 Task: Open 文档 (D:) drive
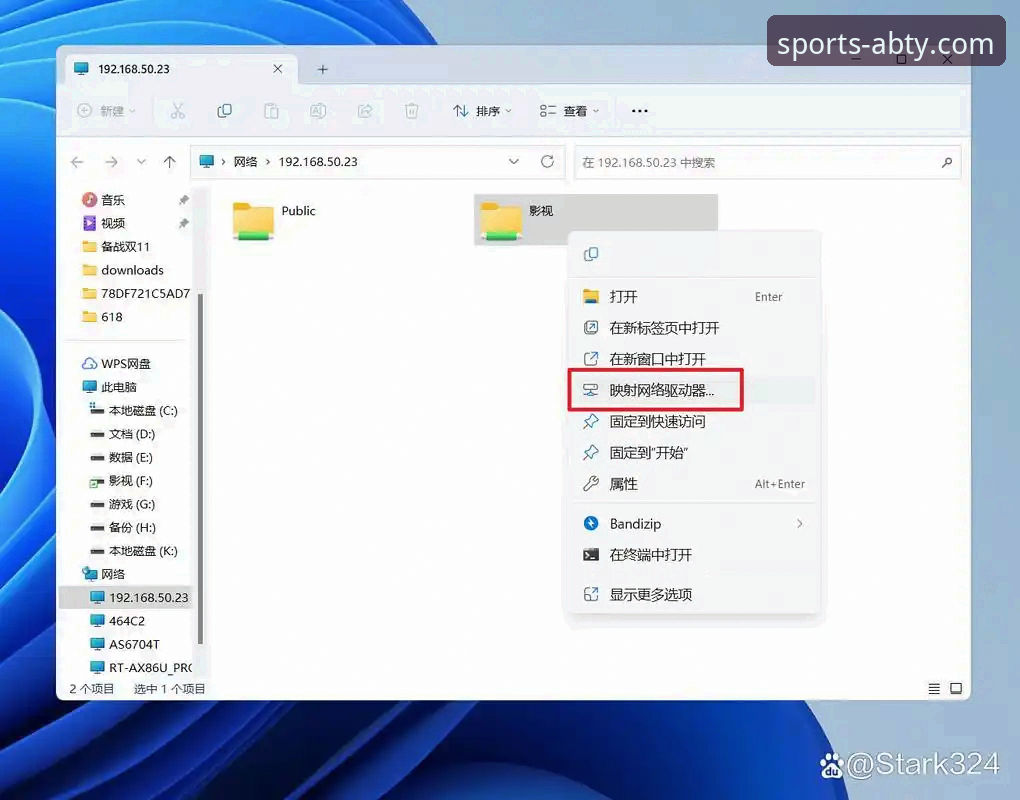coord(122,434)
